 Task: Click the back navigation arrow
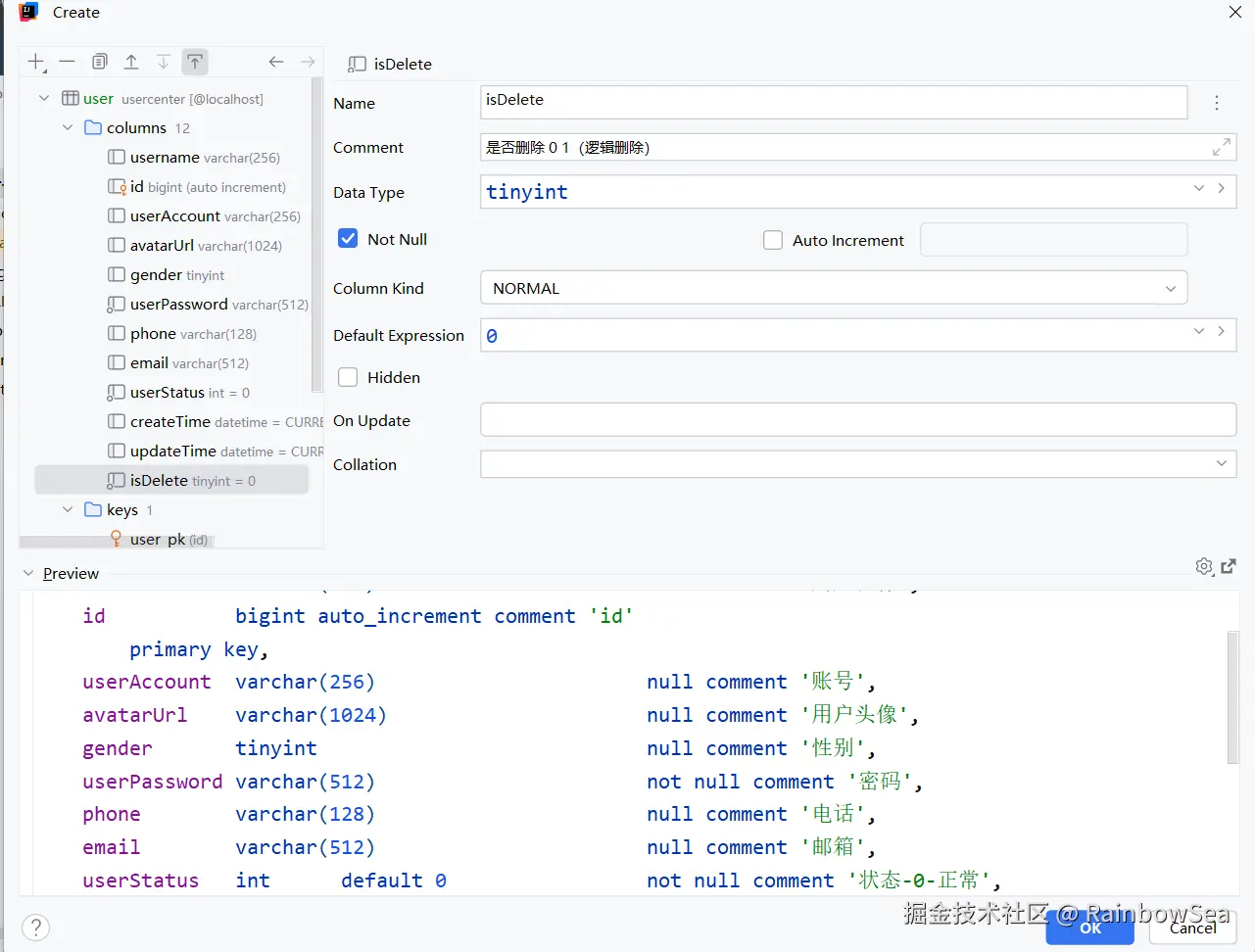tap(276, 62)
